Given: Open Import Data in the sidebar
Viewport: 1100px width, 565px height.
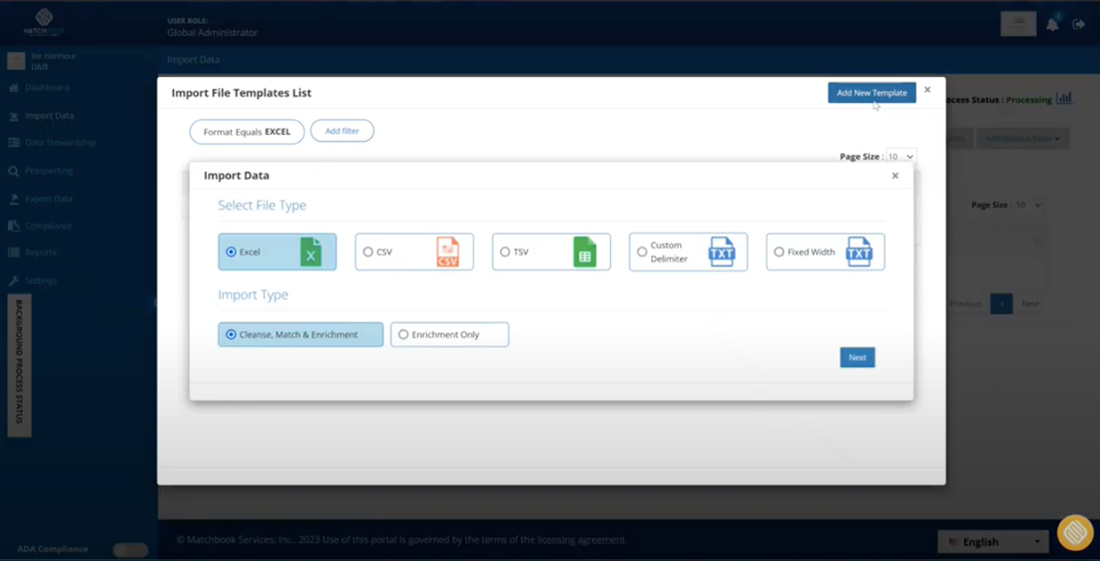Looking at the screenshot, I should click(x=49, y=116).
